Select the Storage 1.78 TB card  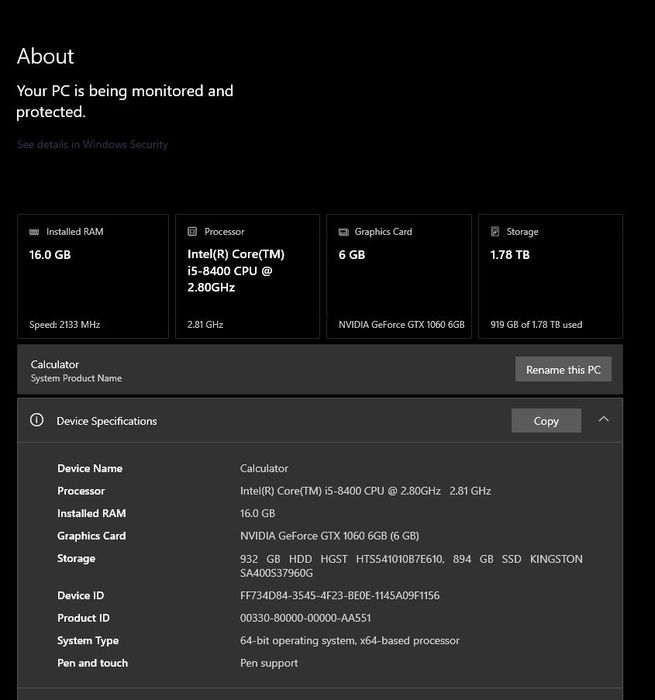point(551,276)
